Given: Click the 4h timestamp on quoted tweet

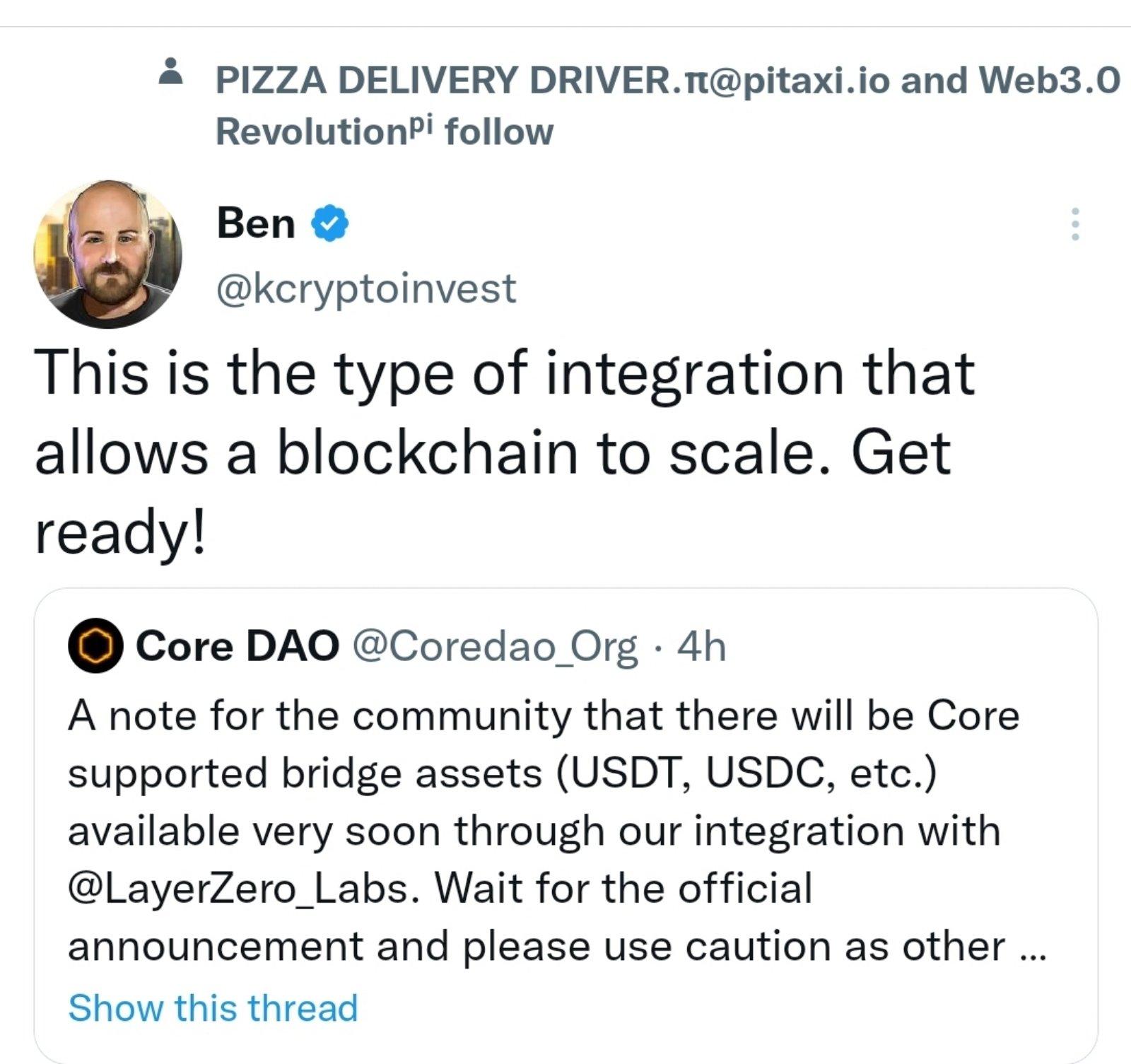Looking at the screenshot, I should tap(701, 645).
